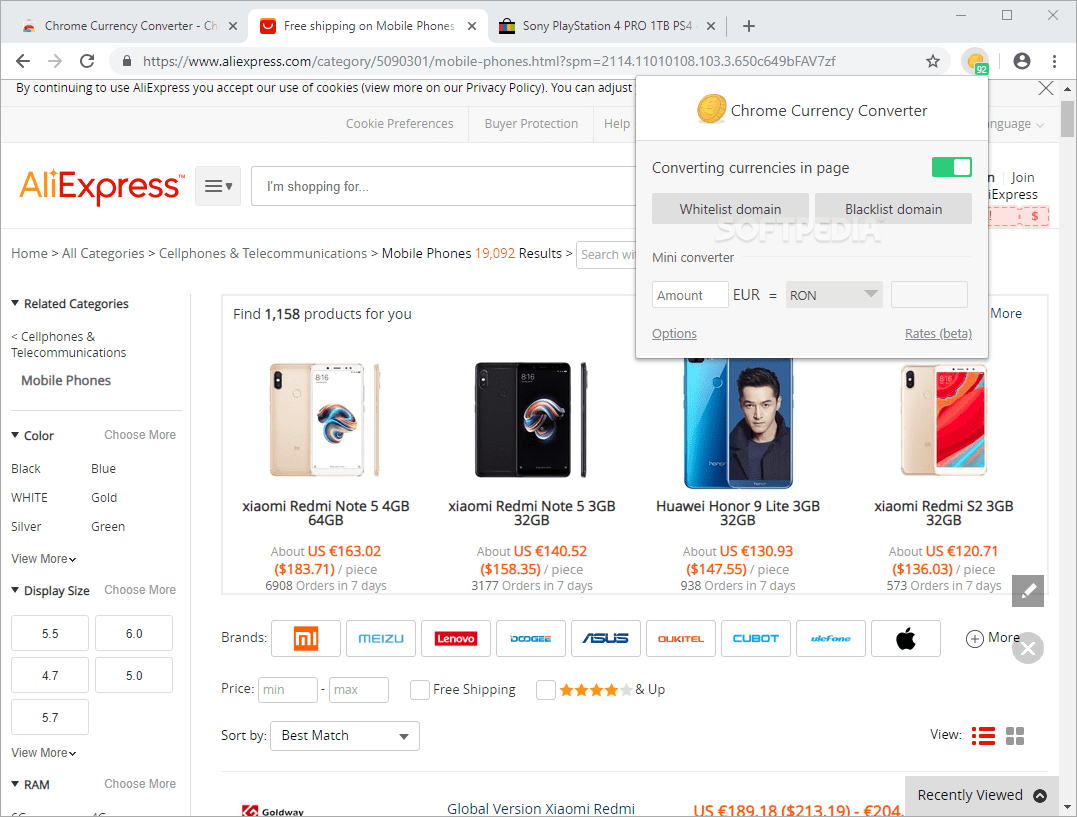Show more brands with plus icon

click(x=975, y=639)
